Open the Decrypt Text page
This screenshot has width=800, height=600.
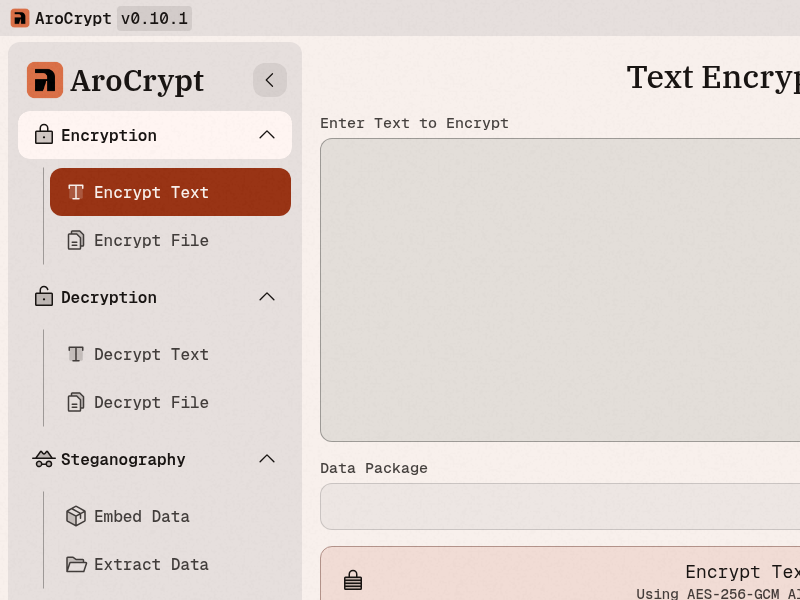[x=170, y=354]
